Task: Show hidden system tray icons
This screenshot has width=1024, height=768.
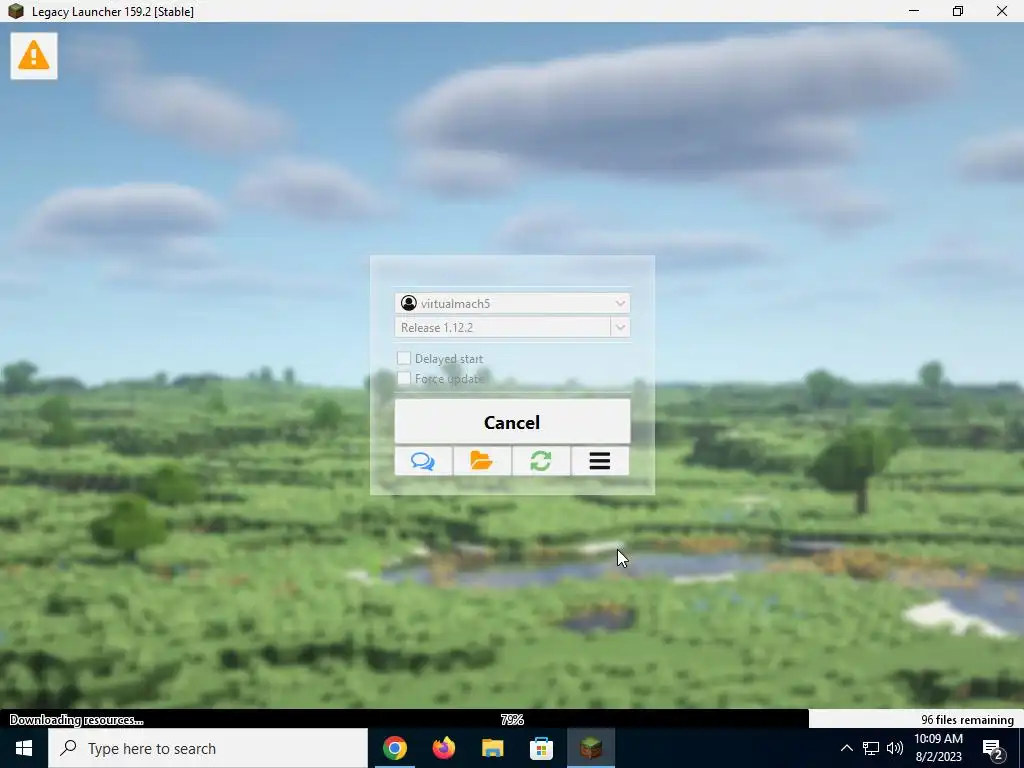Action: (846, 748)
